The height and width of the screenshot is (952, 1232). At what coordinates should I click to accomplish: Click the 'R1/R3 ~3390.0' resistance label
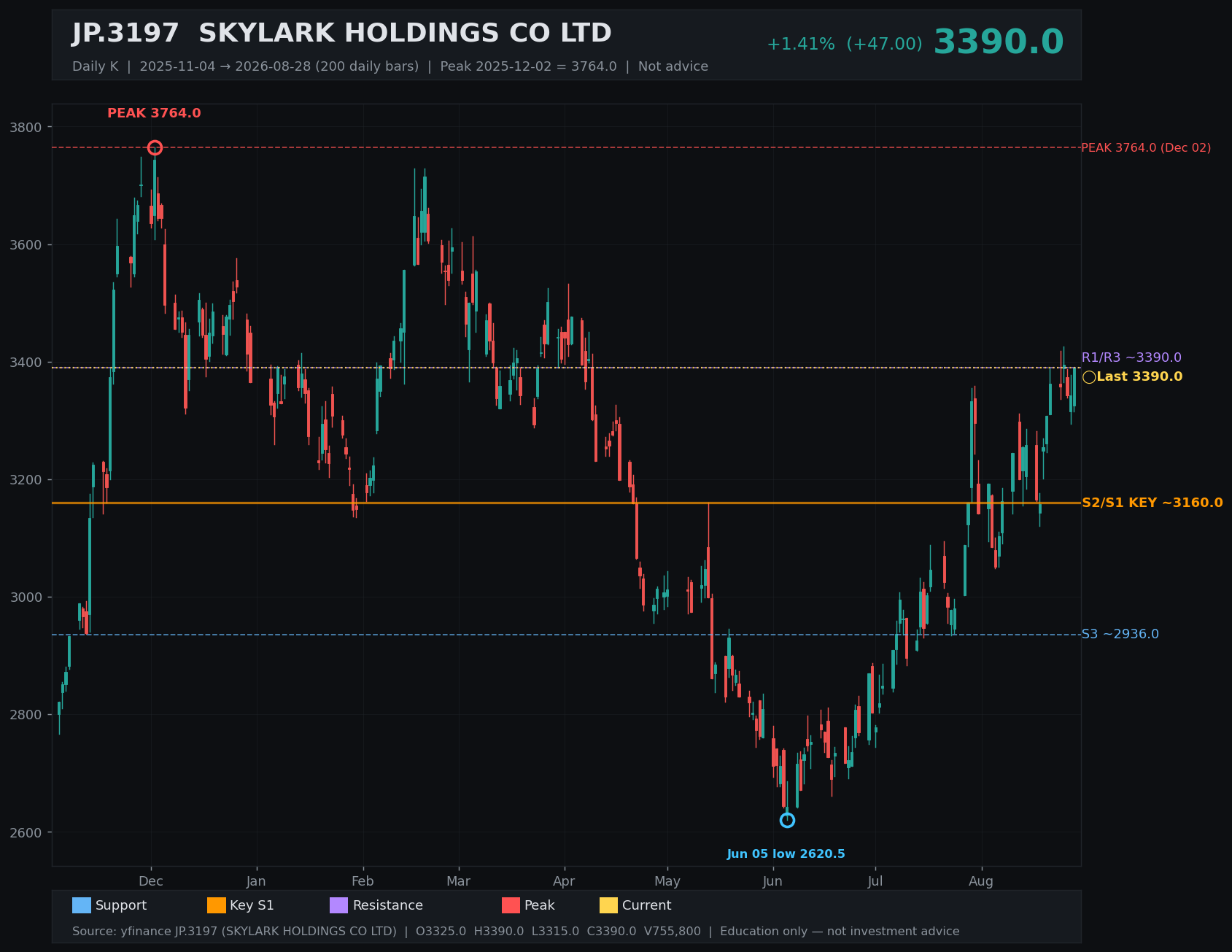coord(1131,358)
